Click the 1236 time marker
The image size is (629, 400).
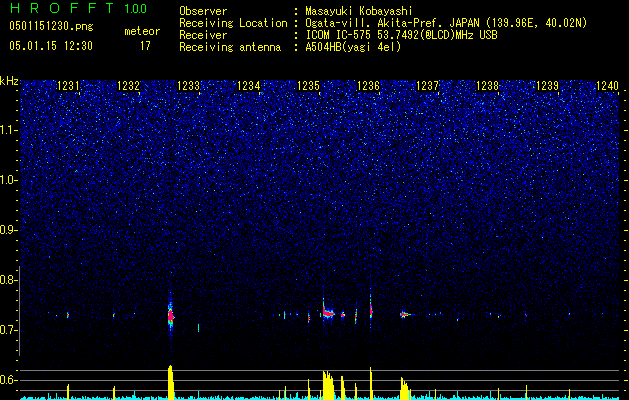click(x=368, y=86)
